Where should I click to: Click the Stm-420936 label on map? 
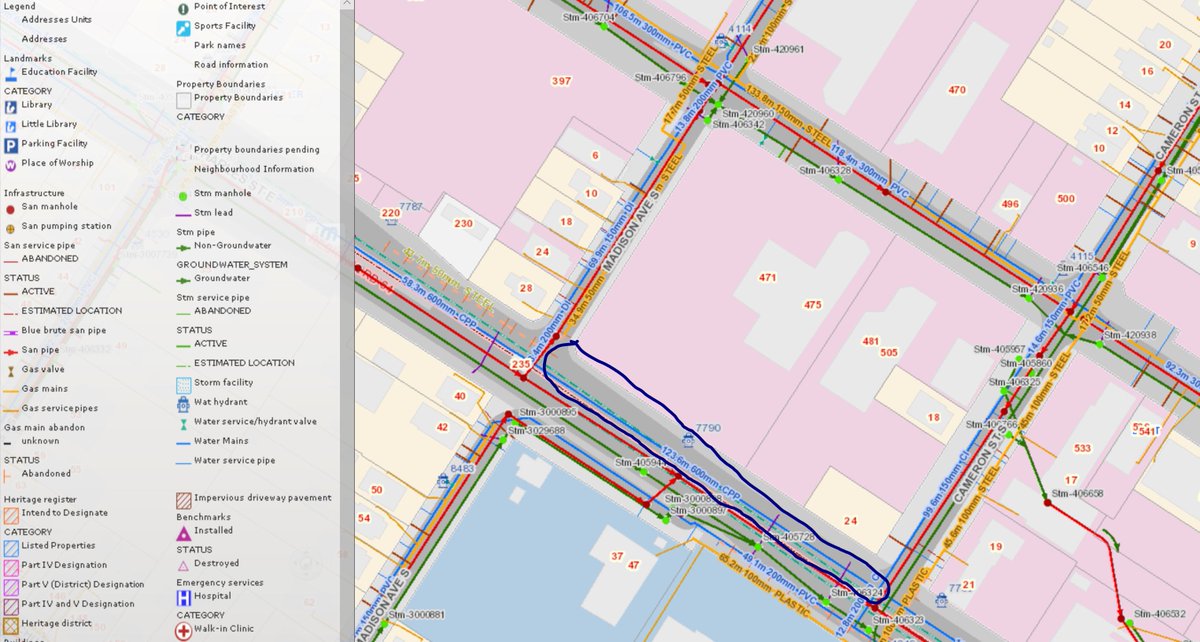[x=1036, y=289]
